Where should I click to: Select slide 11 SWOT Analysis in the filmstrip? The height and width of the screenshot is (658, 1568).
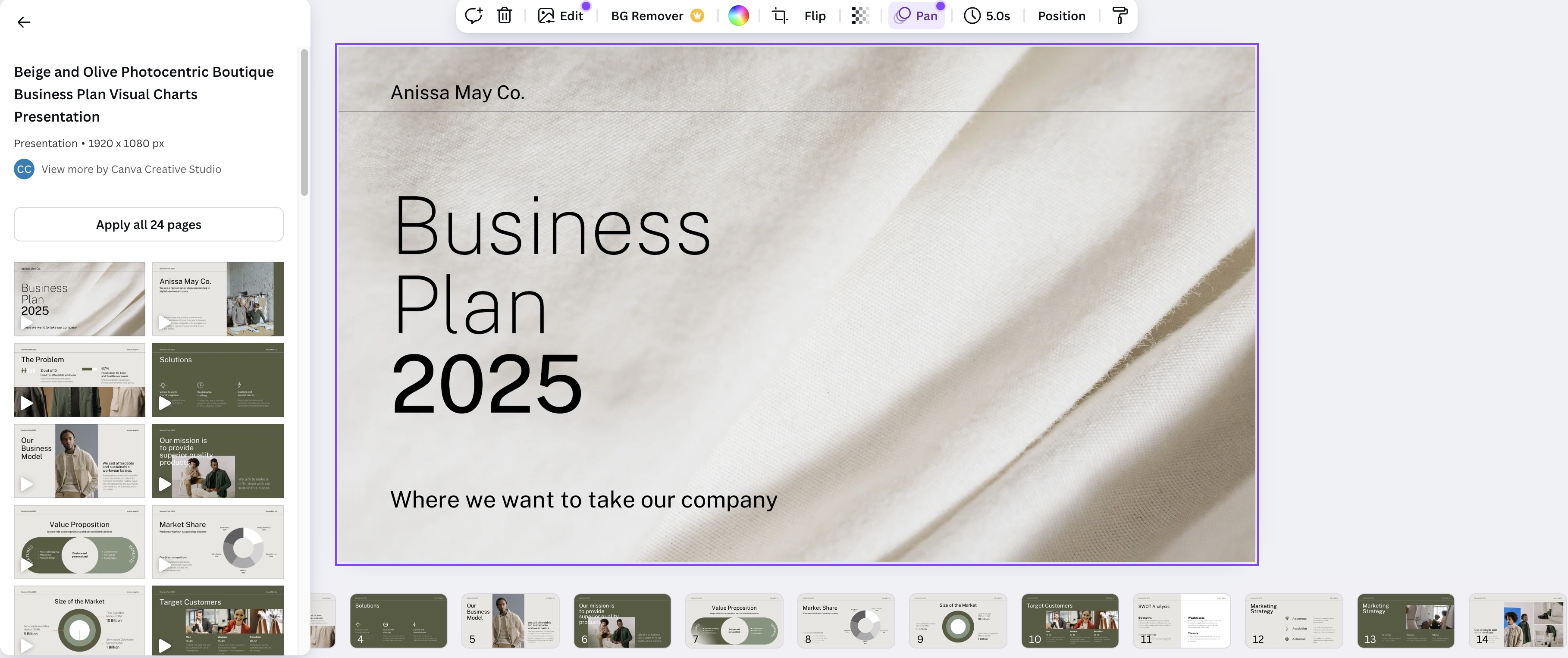[x=1182, y=621]
